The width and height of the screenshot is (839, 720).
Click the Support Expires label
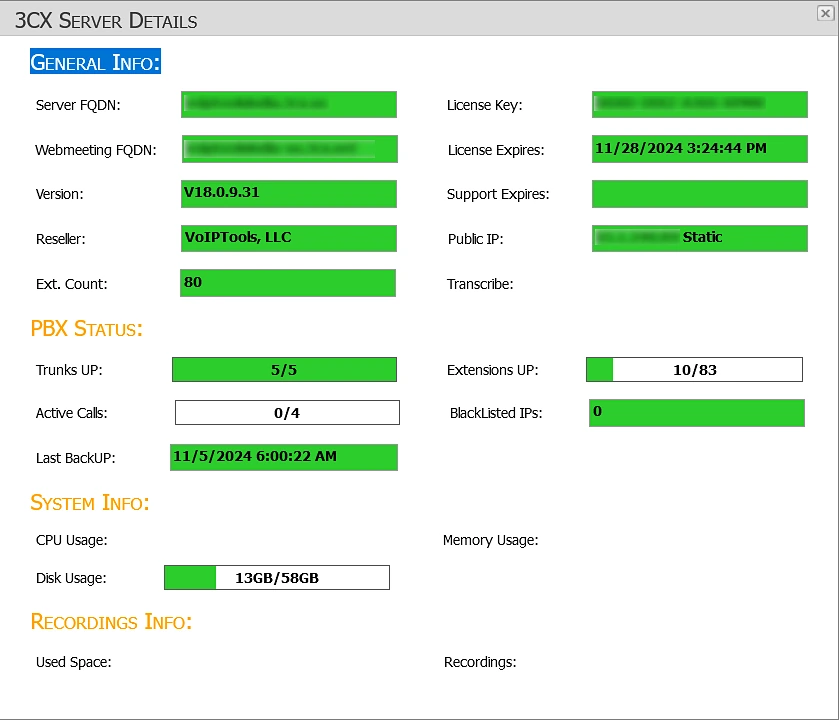point(498,194)
